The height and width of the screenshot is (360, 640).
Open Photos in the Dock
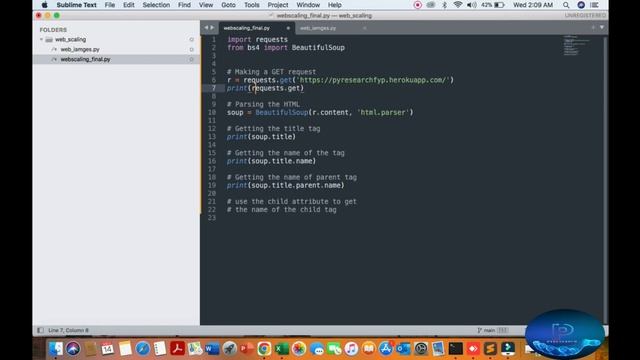(299, 349)
